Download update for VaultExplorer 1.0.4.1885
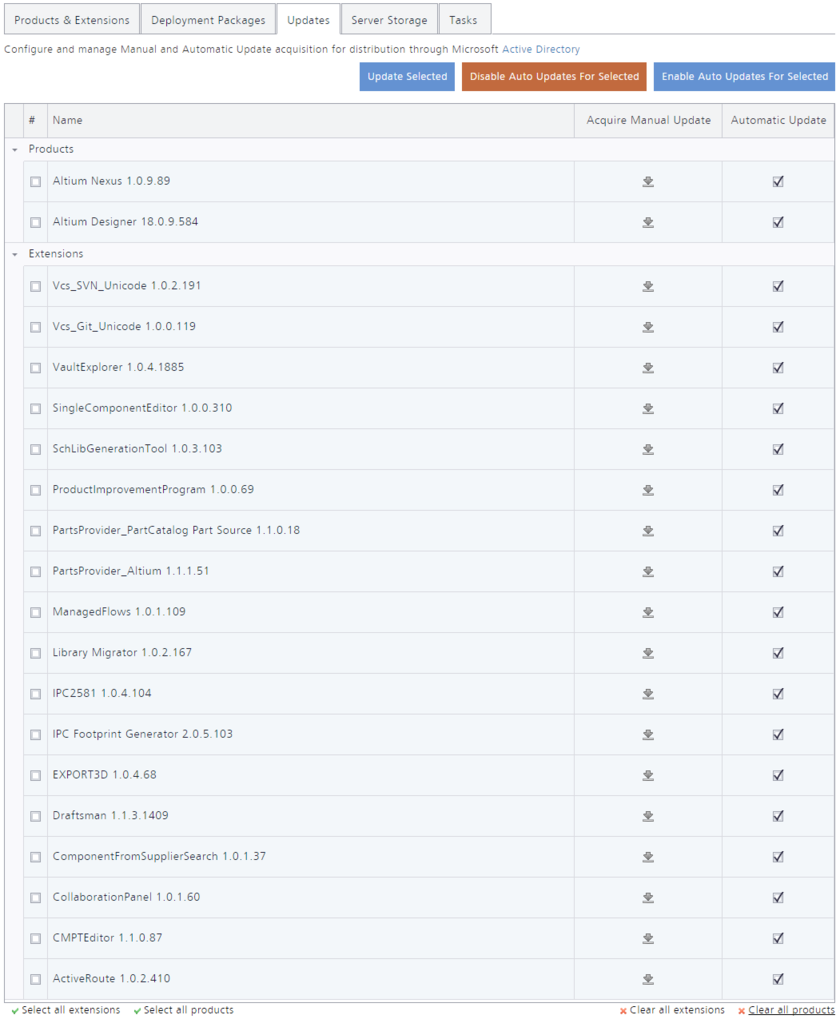Screen dimensions: 840x1019 [648, 367]
